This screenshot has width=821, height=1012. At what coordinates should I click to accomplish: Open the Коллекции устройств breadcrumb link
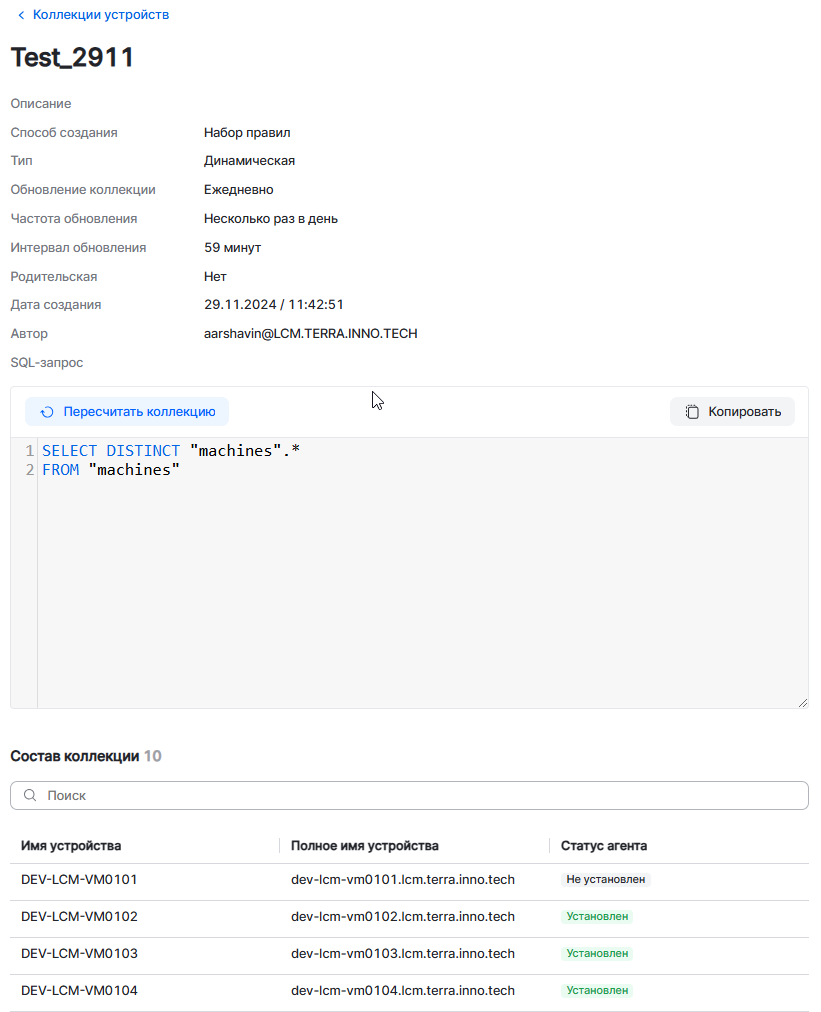point(100,15)
